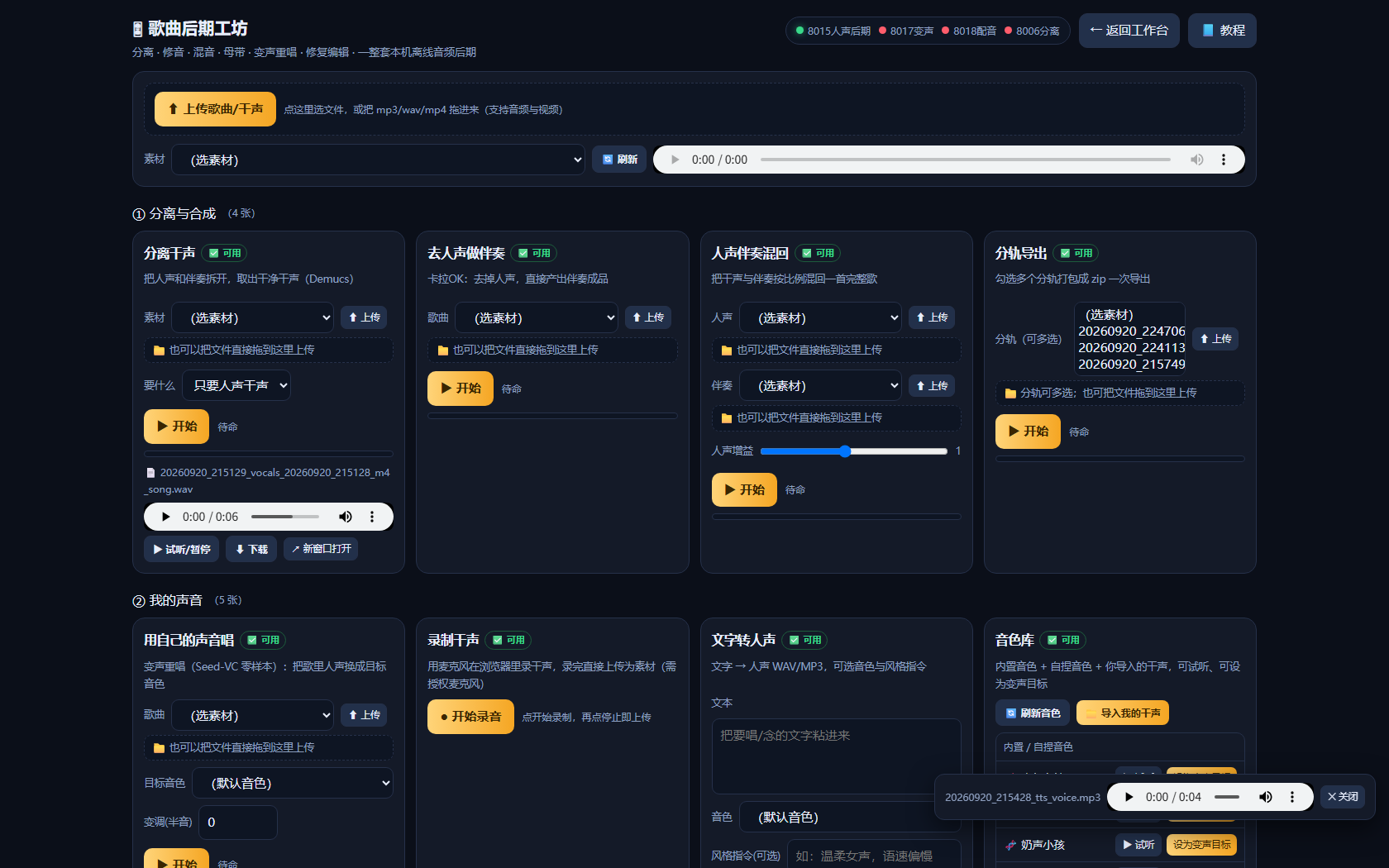
Task: Click the 文本 text area for TTS
Action: [836, 756]
